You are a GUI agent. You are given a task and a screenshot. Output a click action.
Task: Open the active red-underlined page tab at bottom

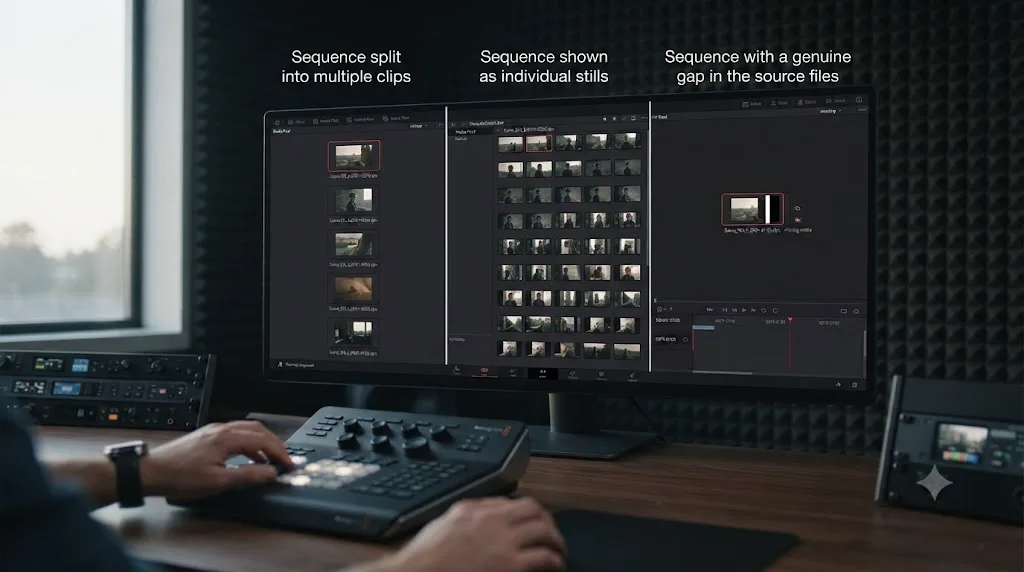(x=484, y=372)
